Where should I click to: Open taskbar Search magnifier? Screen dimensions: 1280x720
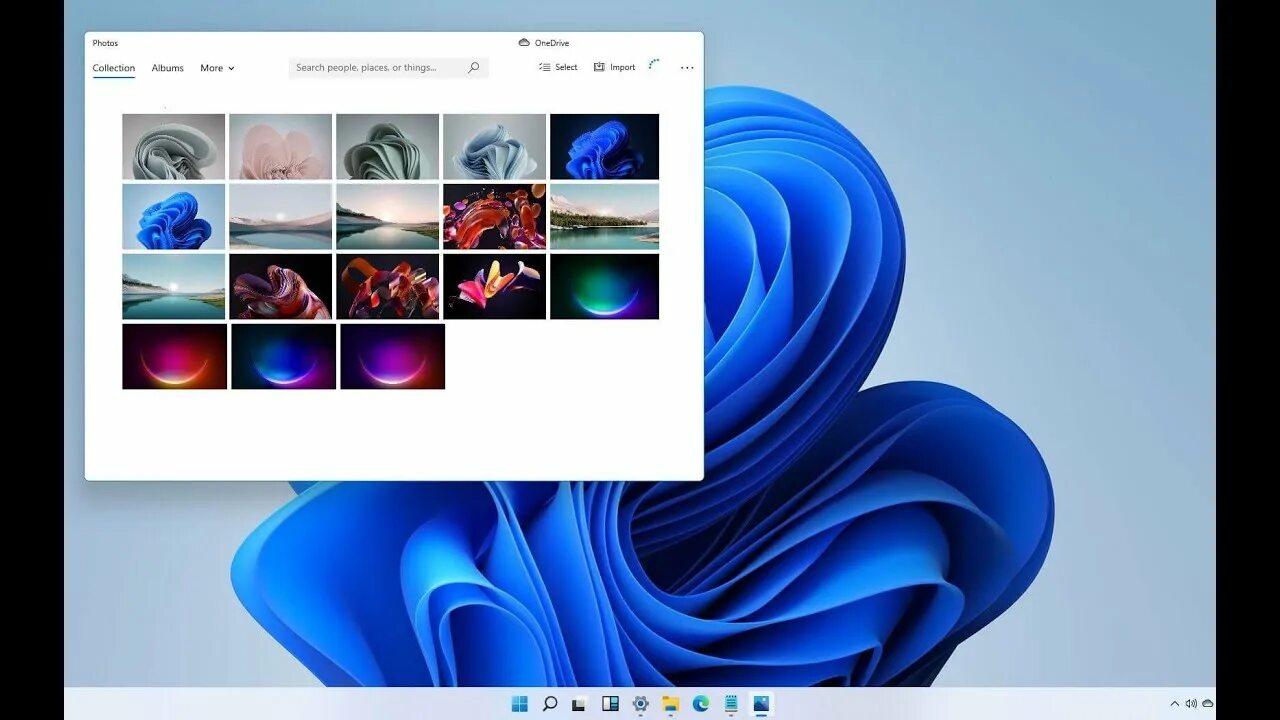[x=550, y=704]
